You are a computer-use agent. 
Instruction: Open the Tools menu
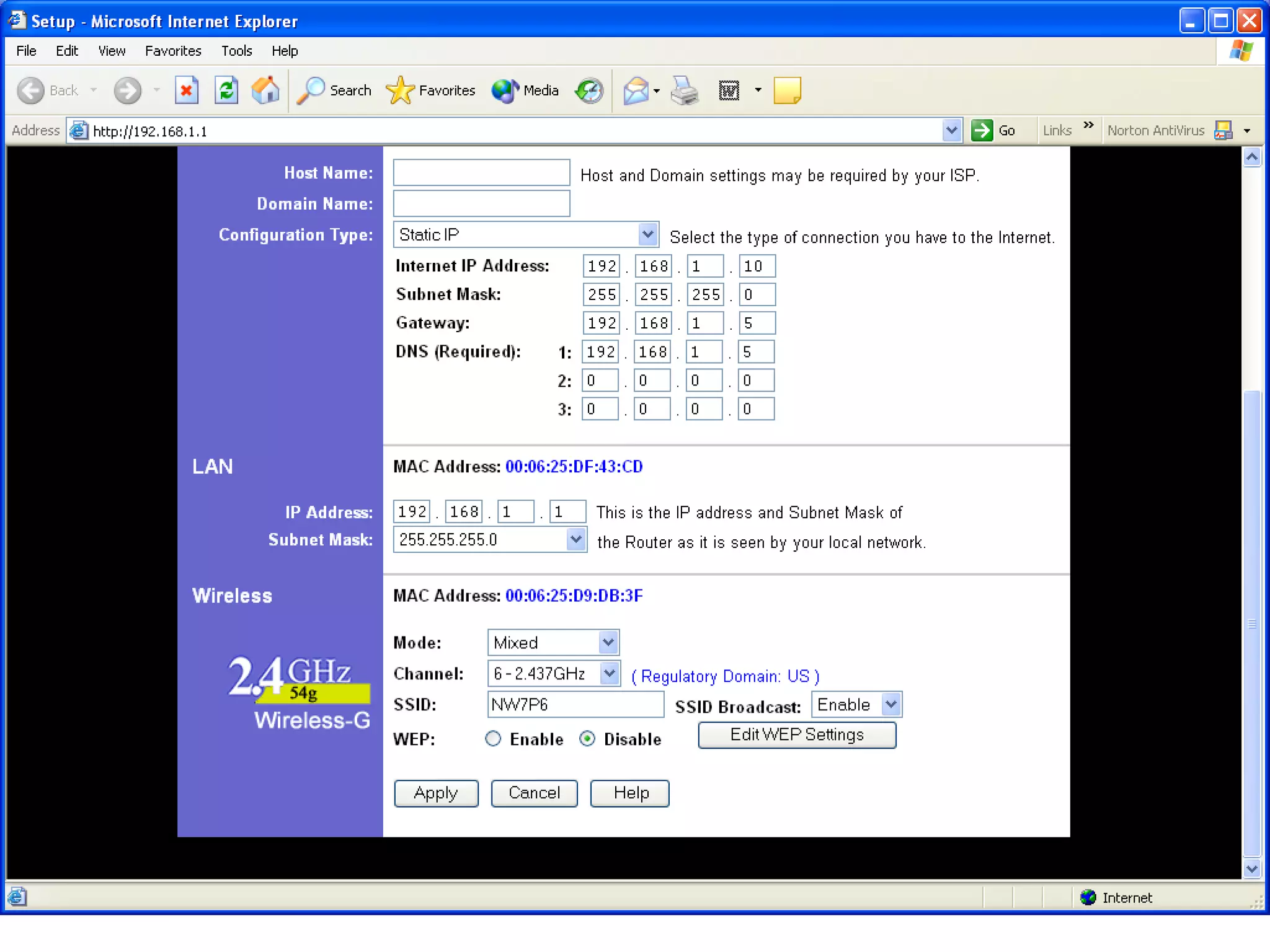click(x=236, y=51)
